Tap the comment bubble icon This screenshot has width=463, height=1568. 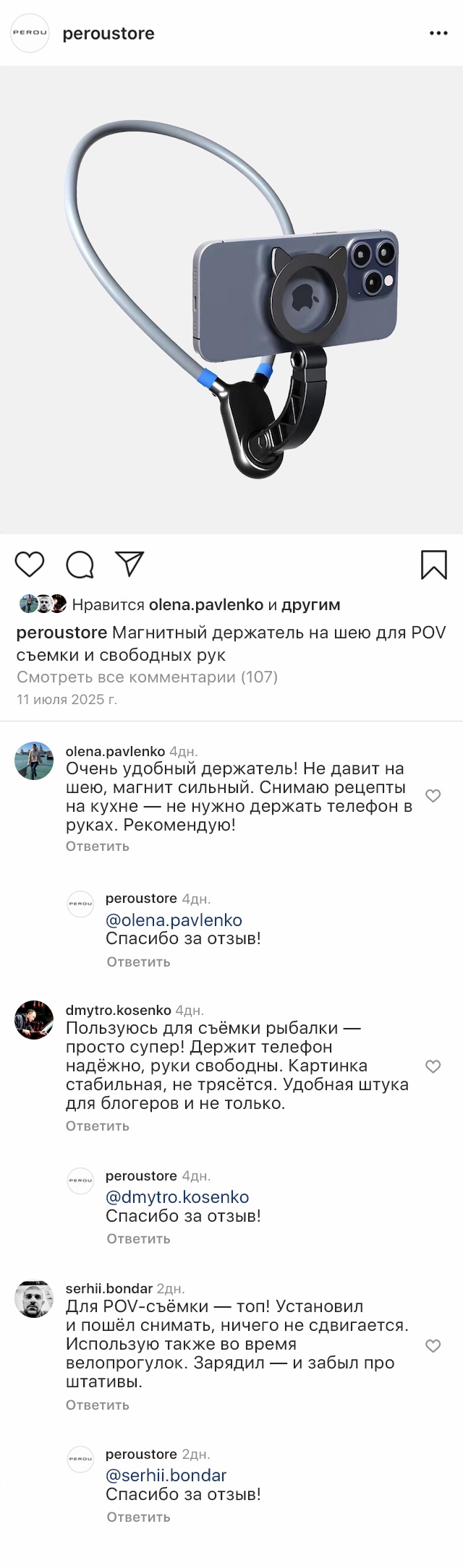(x=80, y=565)
